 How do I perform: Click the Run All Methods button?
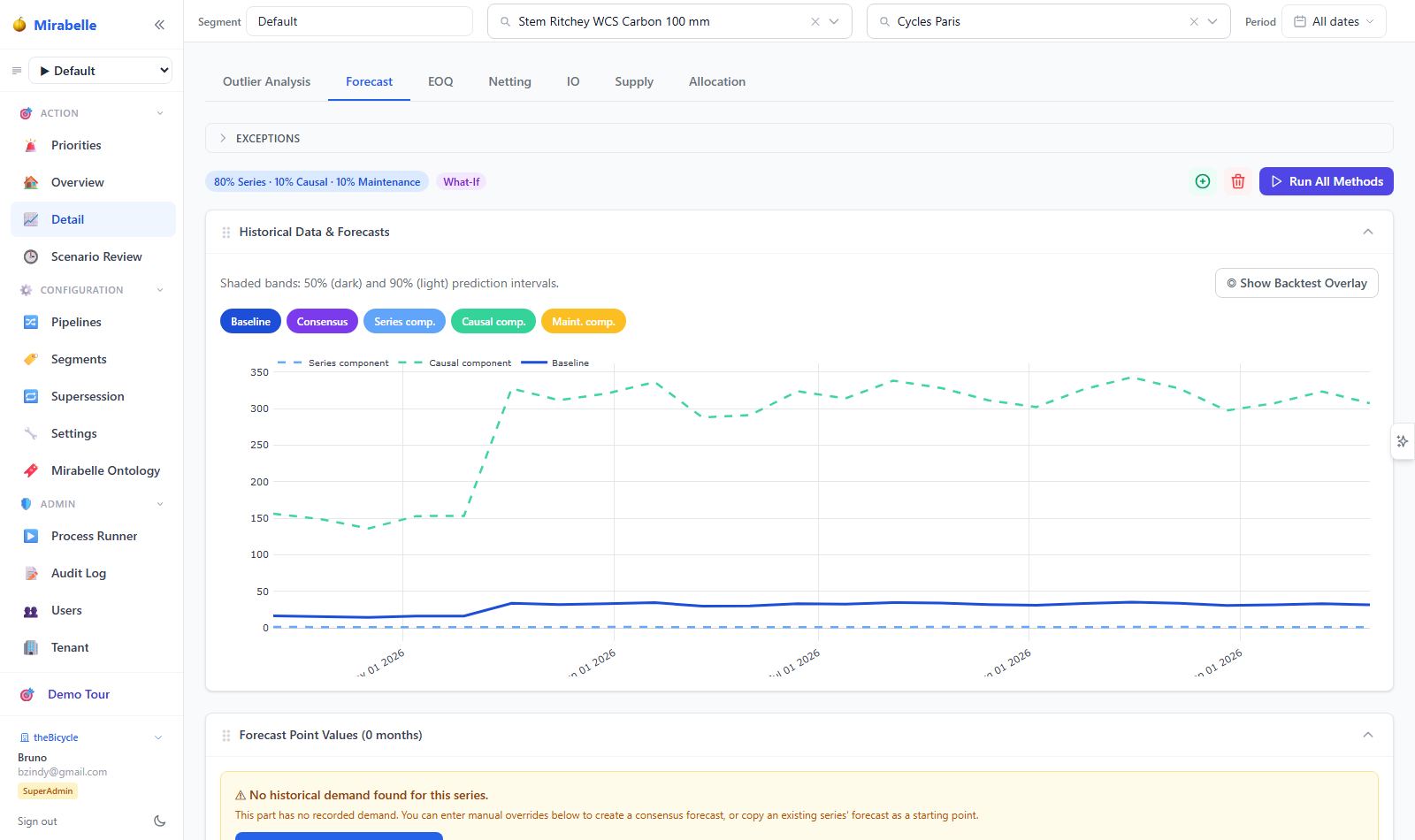1327,181
